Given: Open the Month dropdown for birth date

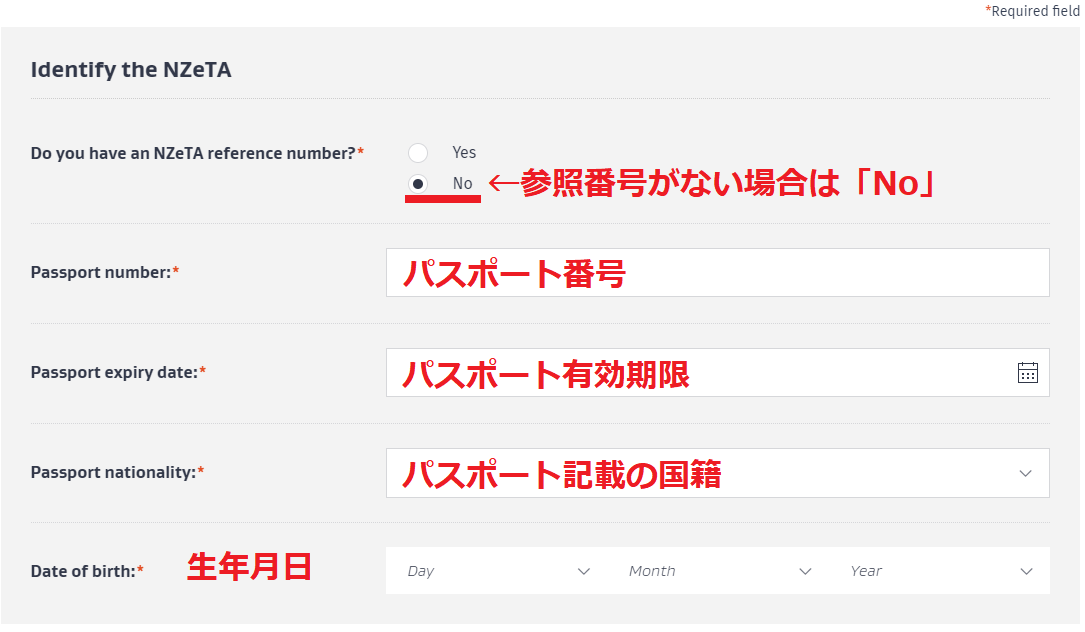Looking at the screenshot, I should (x=718, y=571).
